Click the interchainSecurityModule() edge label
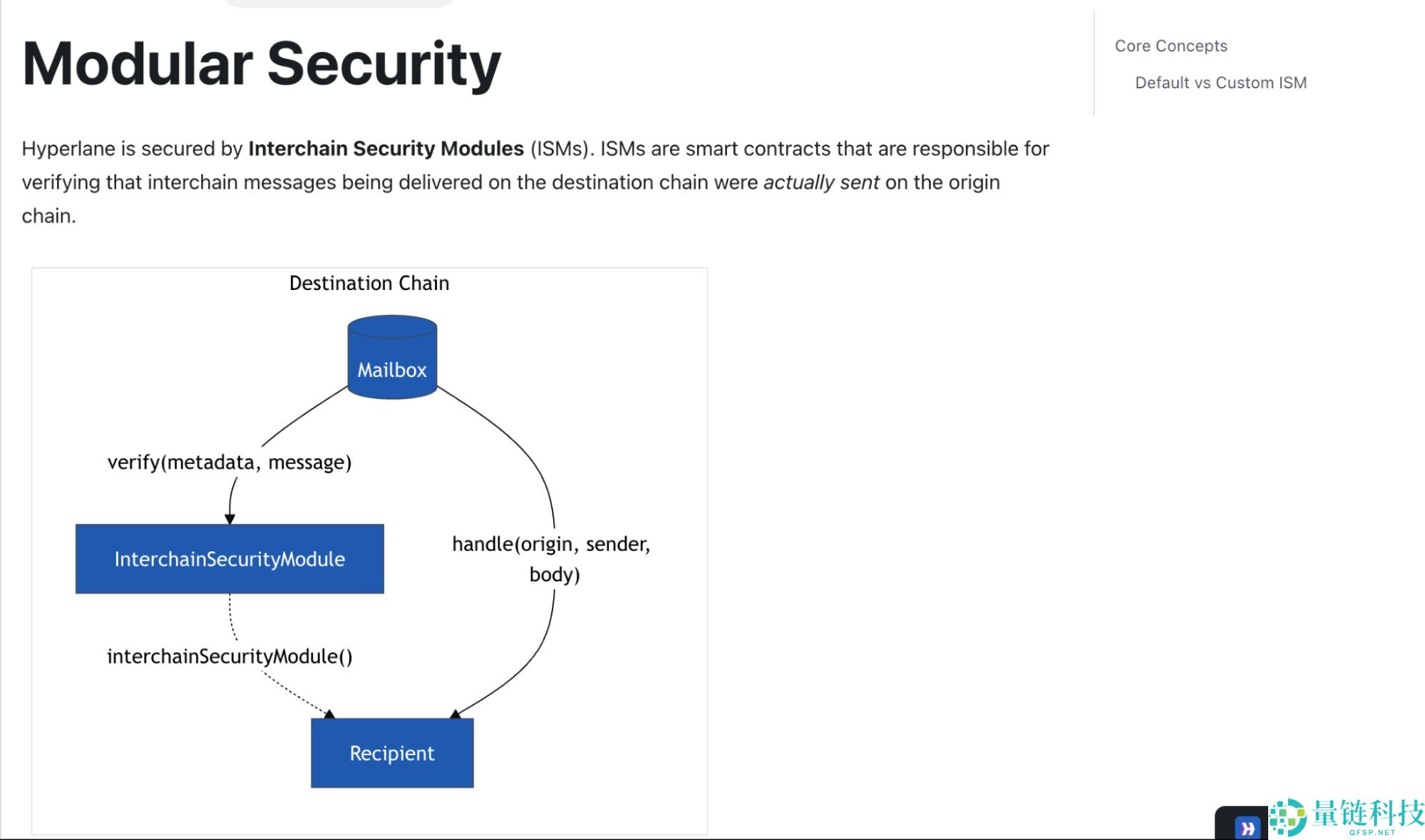1425x840 pixels. coord(230,656)
